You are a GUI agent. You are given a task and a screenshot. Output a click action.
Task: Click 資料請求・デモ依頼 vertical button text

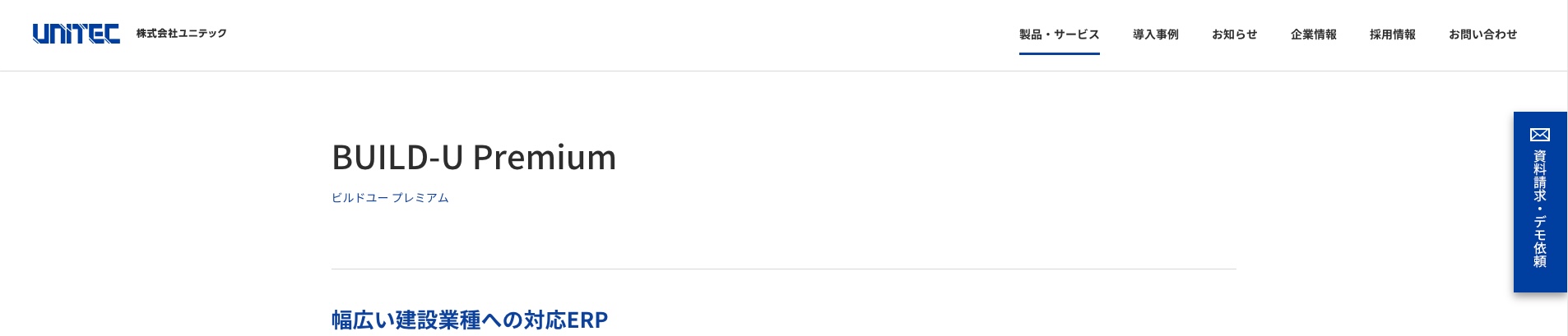1540,209
